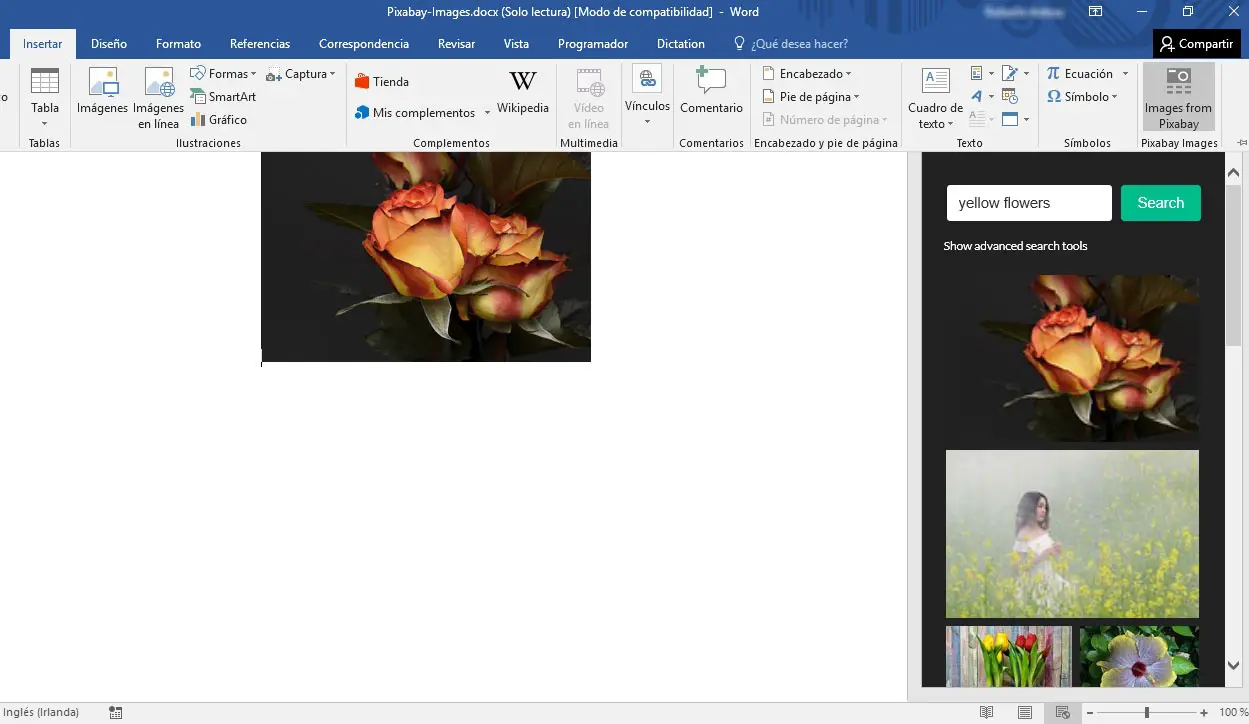Open the Referencias ribbon tab

point(260,44)
